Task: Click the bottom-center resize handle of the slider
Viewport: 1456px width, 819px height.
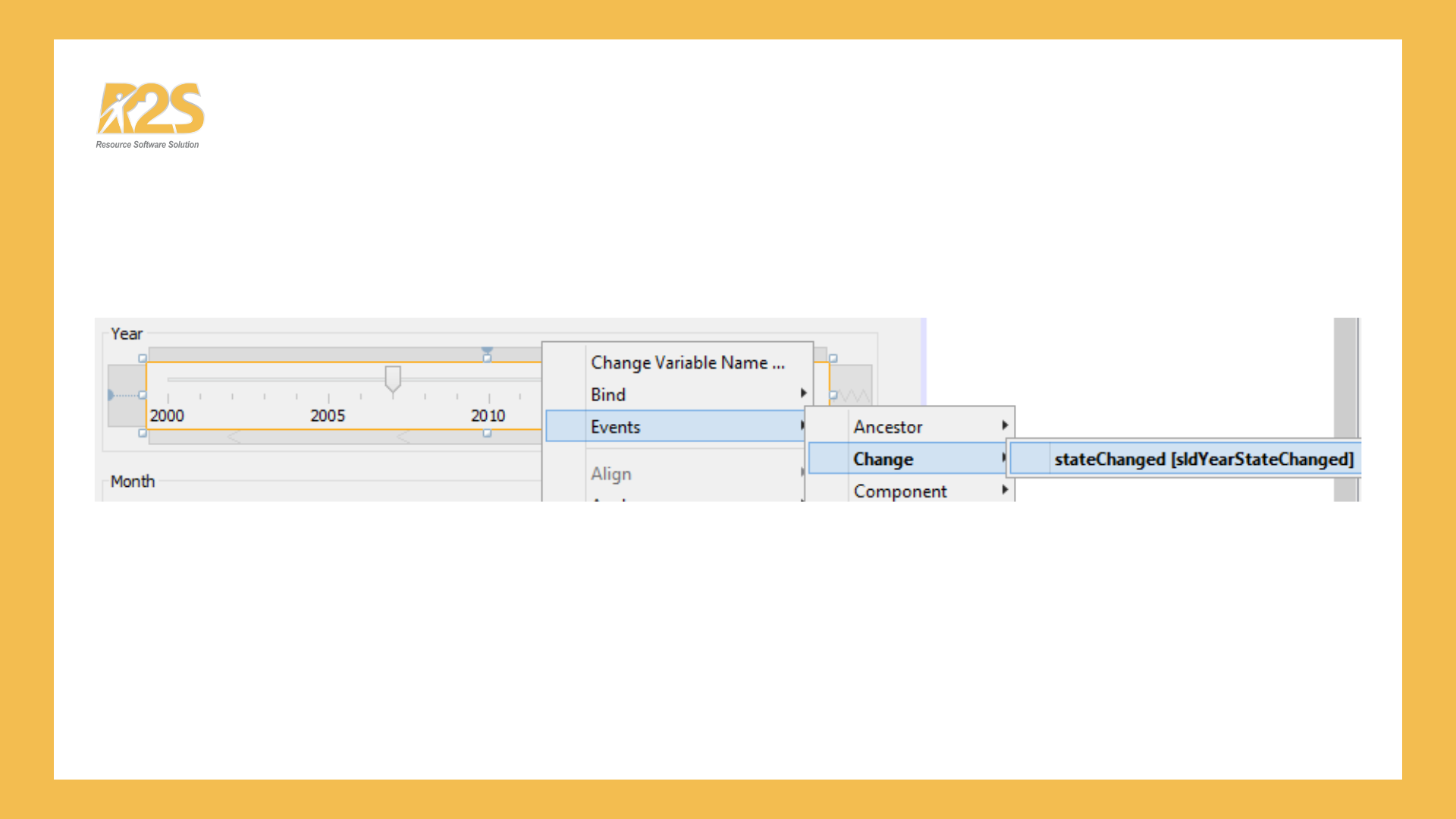Action: [x=487, y=433]
